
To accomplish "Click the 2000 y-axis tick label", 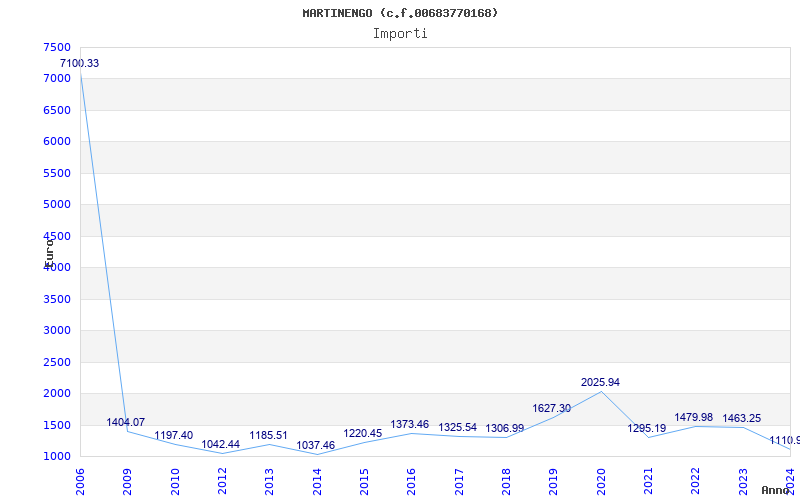I will [x=57, y=393].
